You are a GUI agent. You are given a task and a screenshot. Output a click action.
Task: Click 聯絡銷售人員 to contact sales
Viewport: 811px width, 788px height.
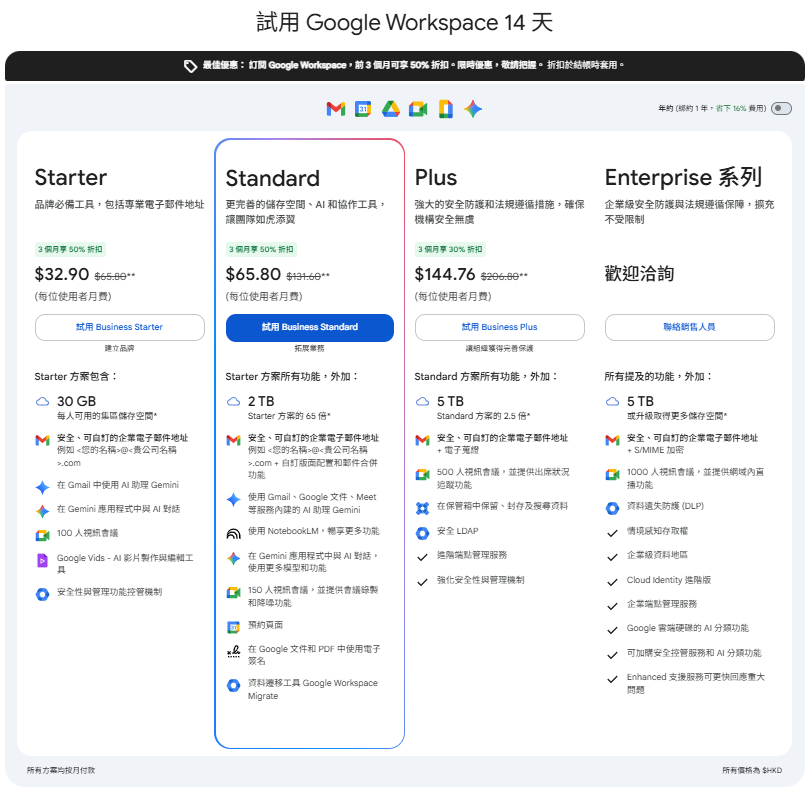(x=689, y=327)
